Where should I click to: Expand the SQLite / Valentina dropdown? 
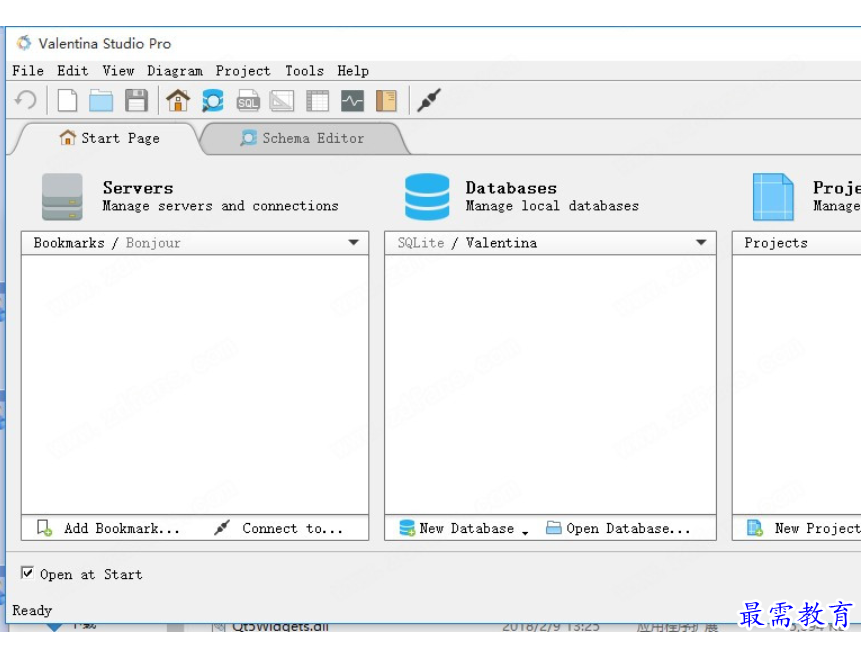[x=701, y=242]
